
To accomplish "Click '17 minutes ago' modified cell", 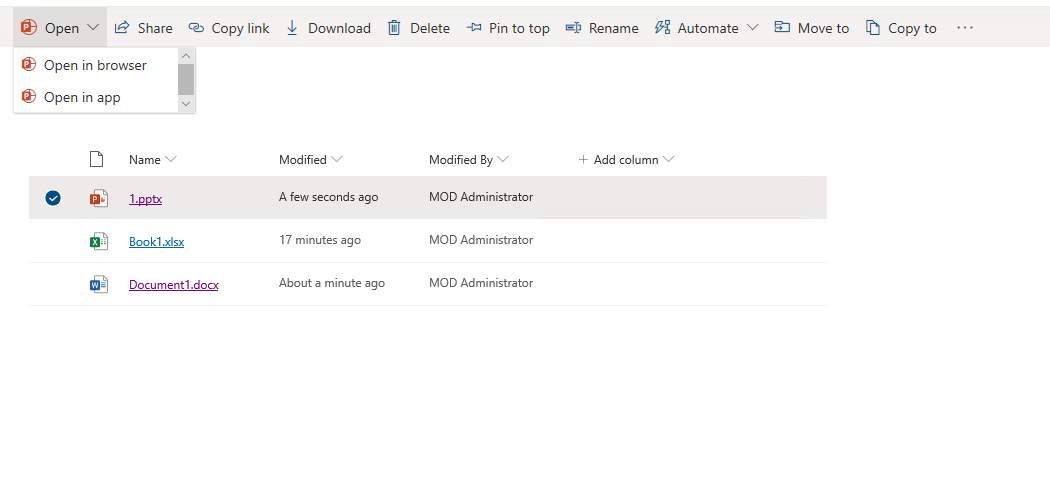I will point(320,240).
